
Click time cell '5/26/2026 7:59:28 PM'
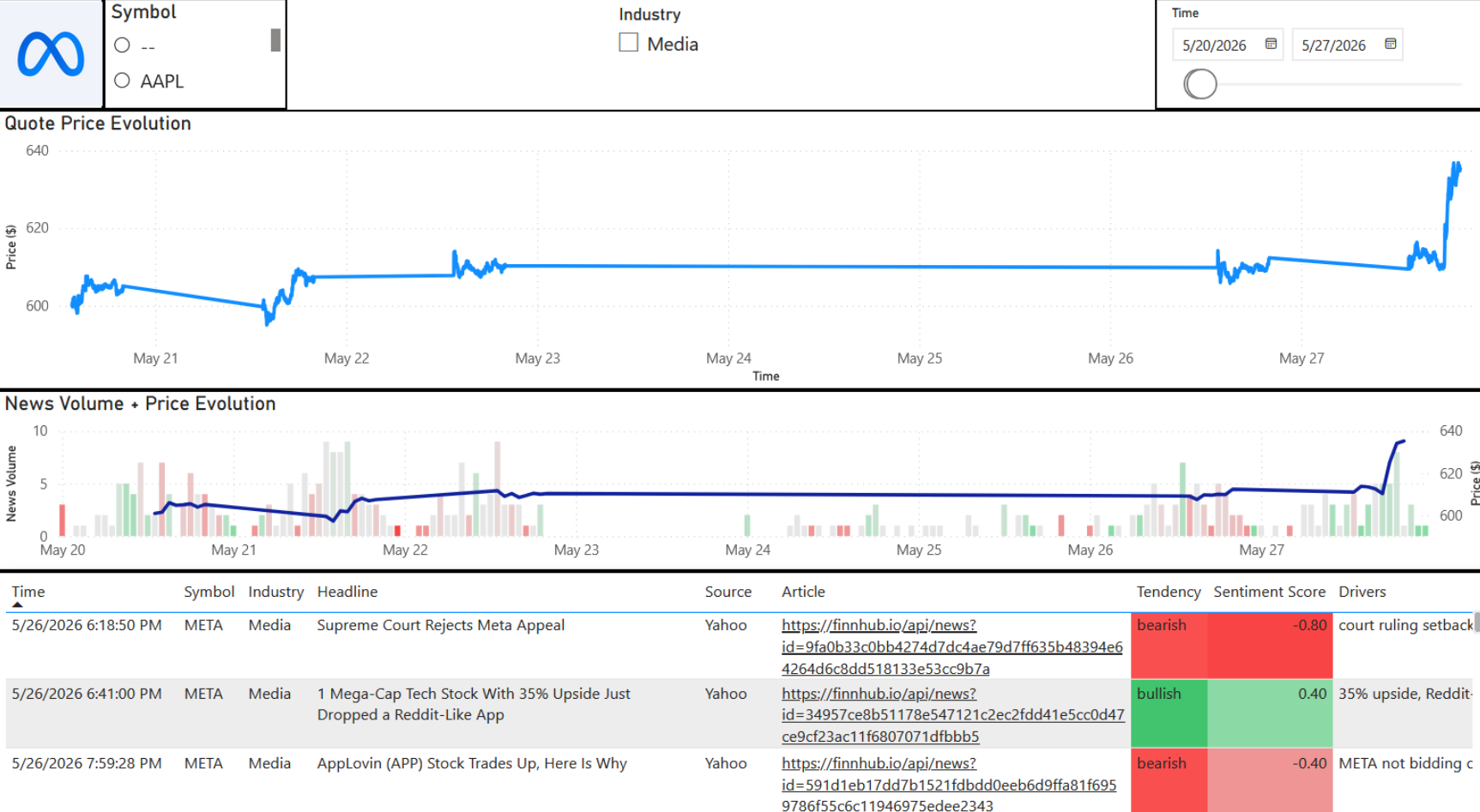[x=87, y=763]
